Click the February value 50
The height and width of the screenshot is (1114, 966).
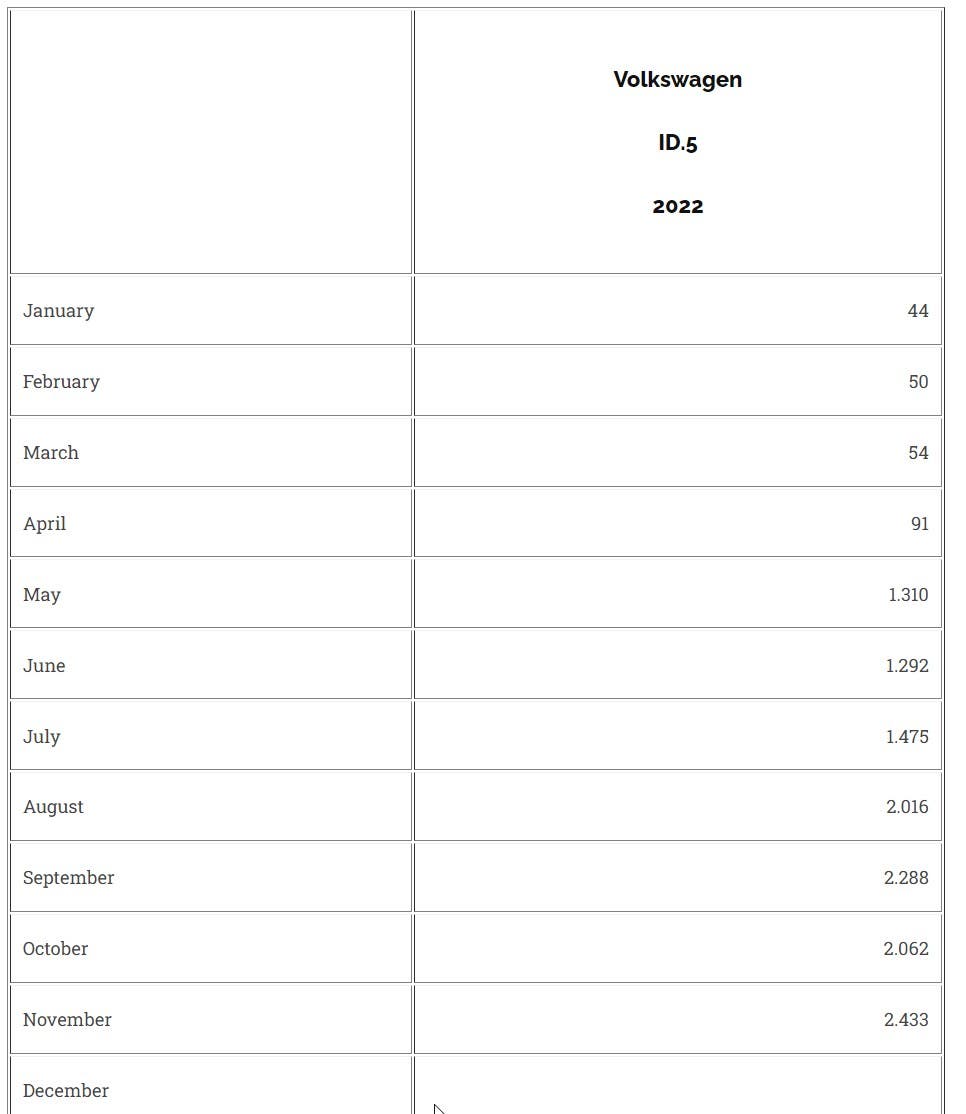coord(917,382)
